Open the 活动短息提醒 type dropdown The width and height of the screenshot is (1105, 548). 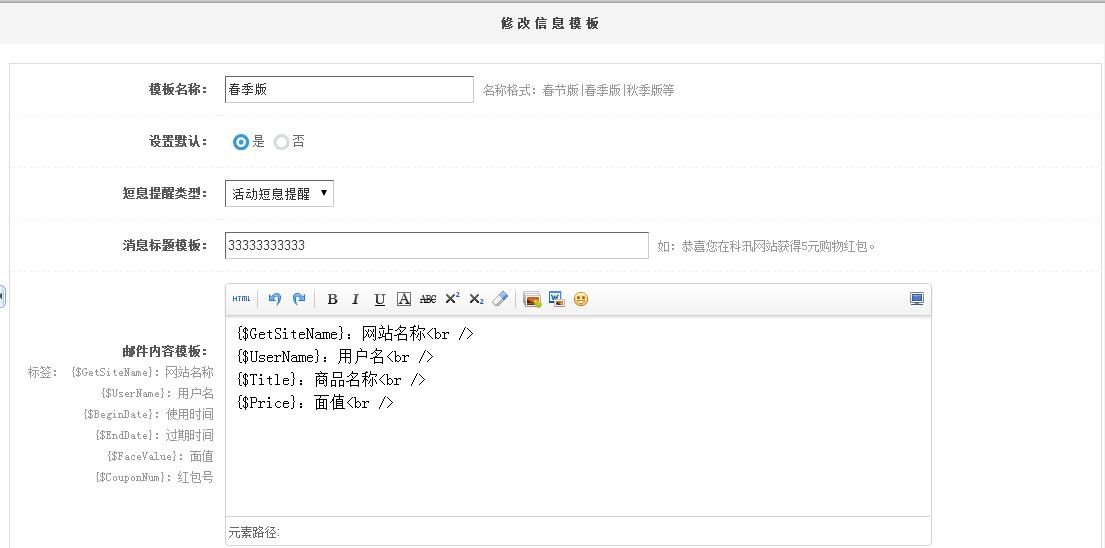(279, 194)
